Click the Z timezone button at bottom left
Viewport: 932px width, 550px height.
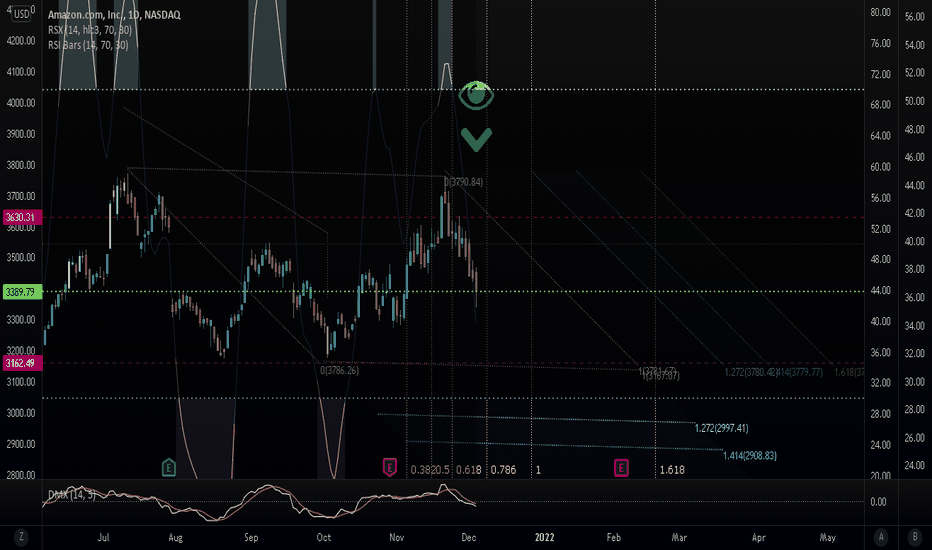(21, 537)
